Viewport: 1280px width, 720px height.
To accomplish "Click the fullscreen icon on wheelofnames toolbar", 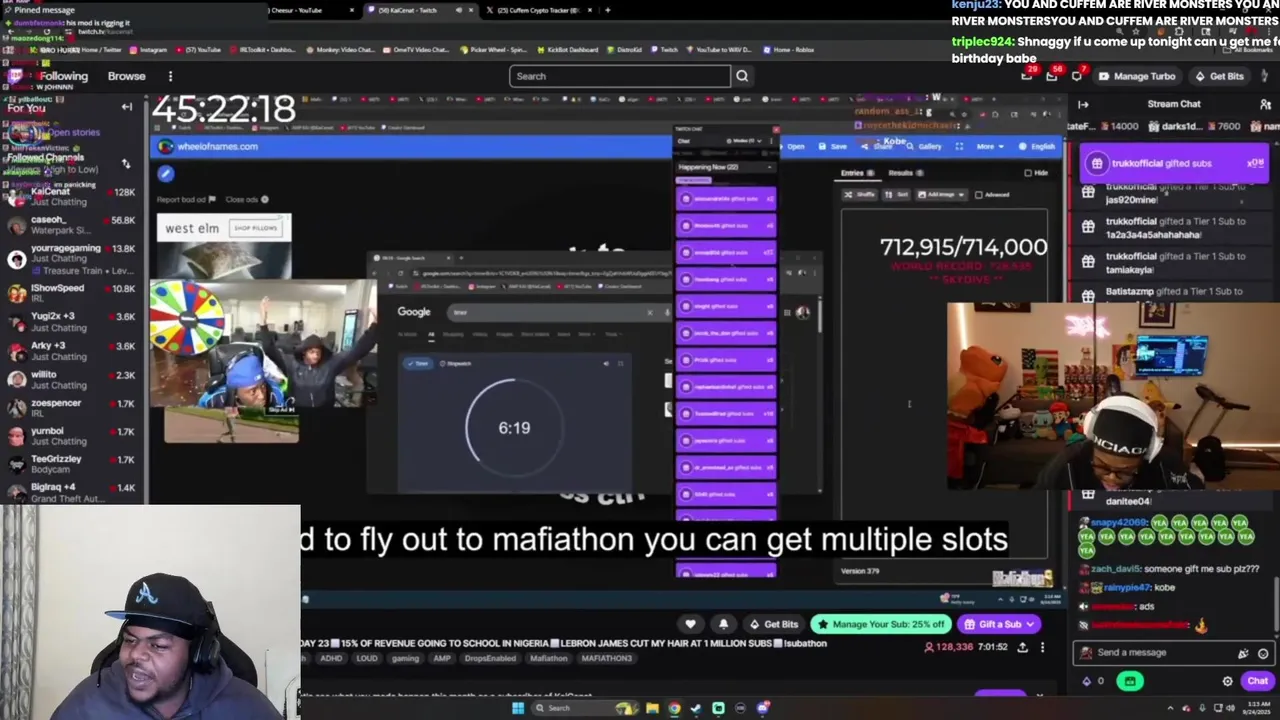I will [959, 146].
